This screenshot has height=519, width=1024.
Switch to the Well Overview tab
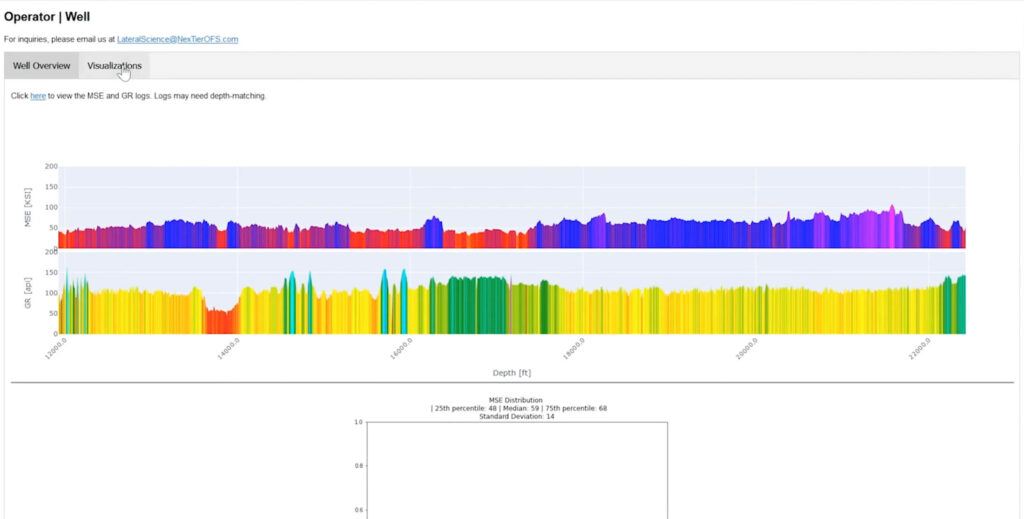coord(41,66)
